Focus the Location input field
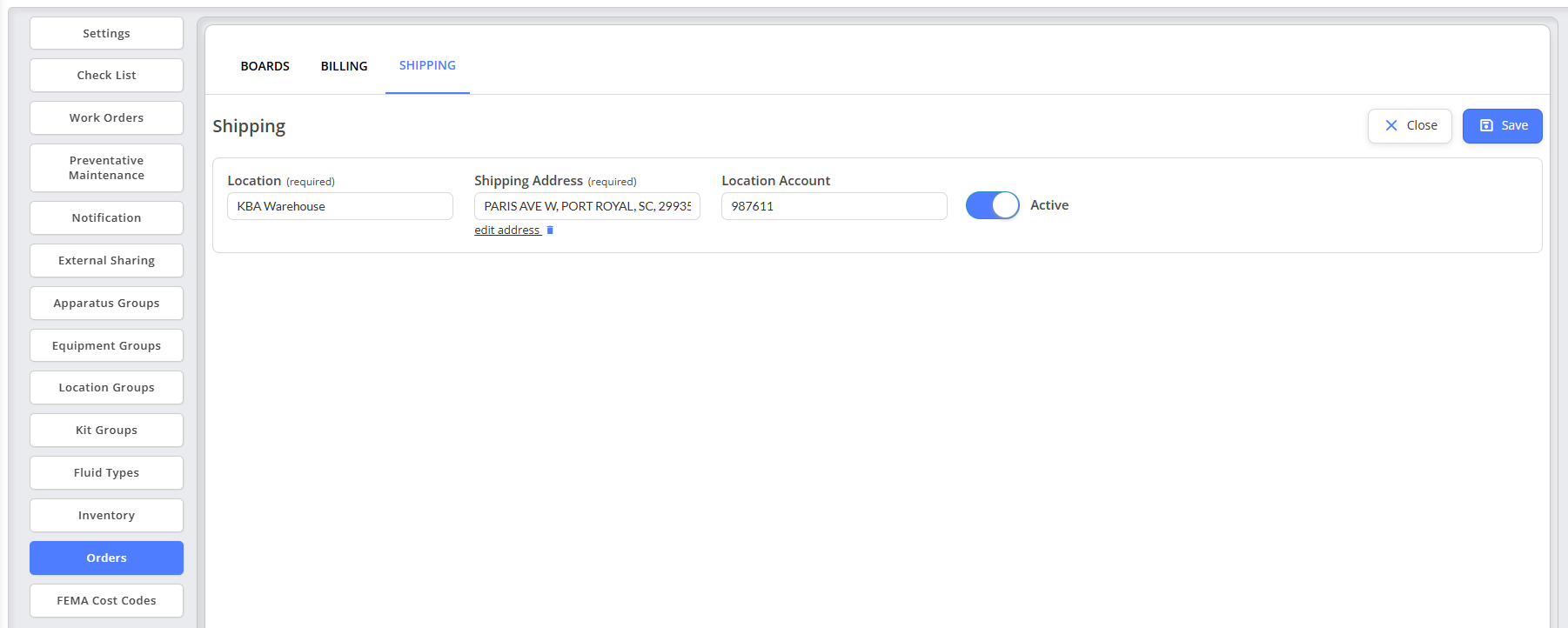Viewport: 1568px width, 628px height. pyautogui.click(x=339, y=206)
